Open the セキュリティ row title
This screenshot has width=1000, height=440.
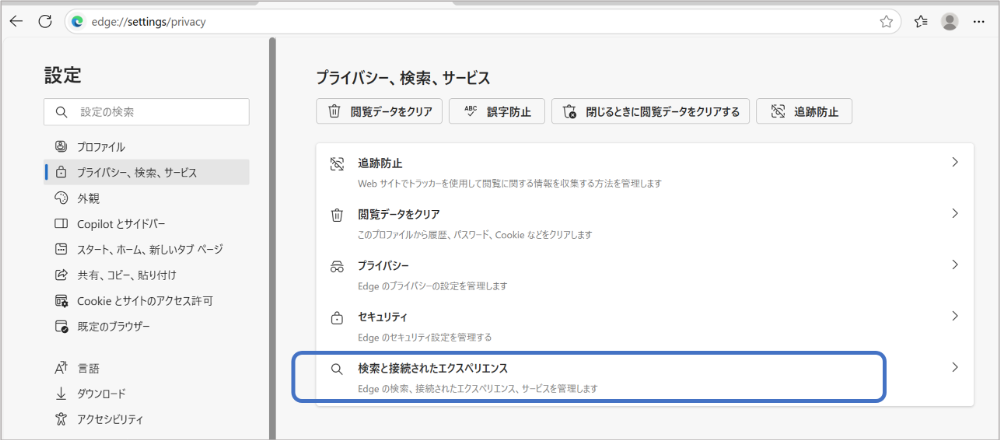pos(383,317)
